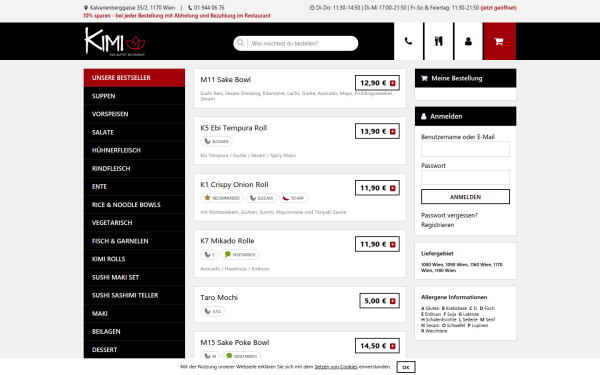
Task: Select Unsere Bestseller category
Action: coord(134,78)
